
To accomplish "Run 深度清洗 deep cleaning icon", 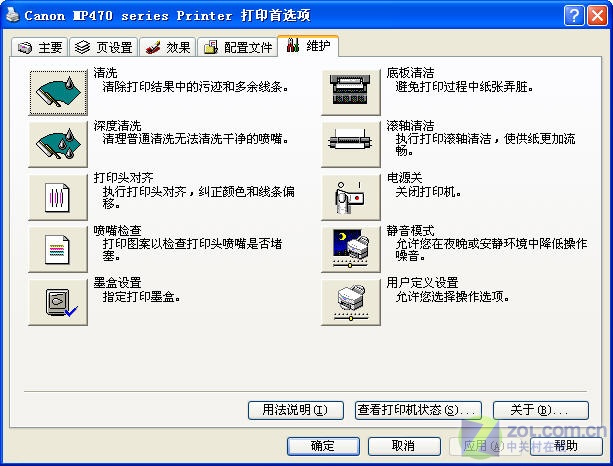I will pyautogui.click(x=58, y=144).
